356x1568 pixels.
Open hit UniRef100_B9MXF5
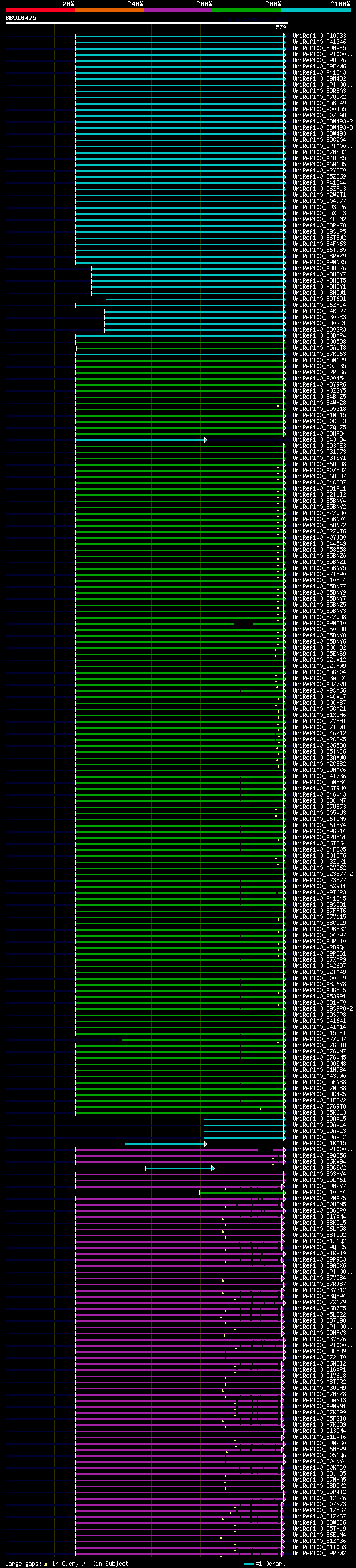pyautogui.click(x=319, y=48)
